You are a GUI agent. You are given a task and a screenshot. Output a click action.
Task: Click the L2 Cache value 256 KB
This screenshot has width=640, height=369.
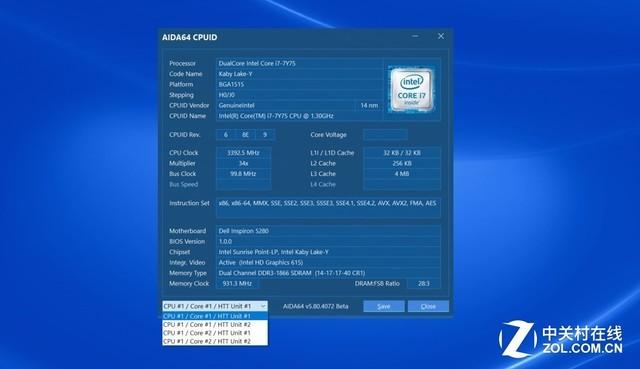click(402, 163)
